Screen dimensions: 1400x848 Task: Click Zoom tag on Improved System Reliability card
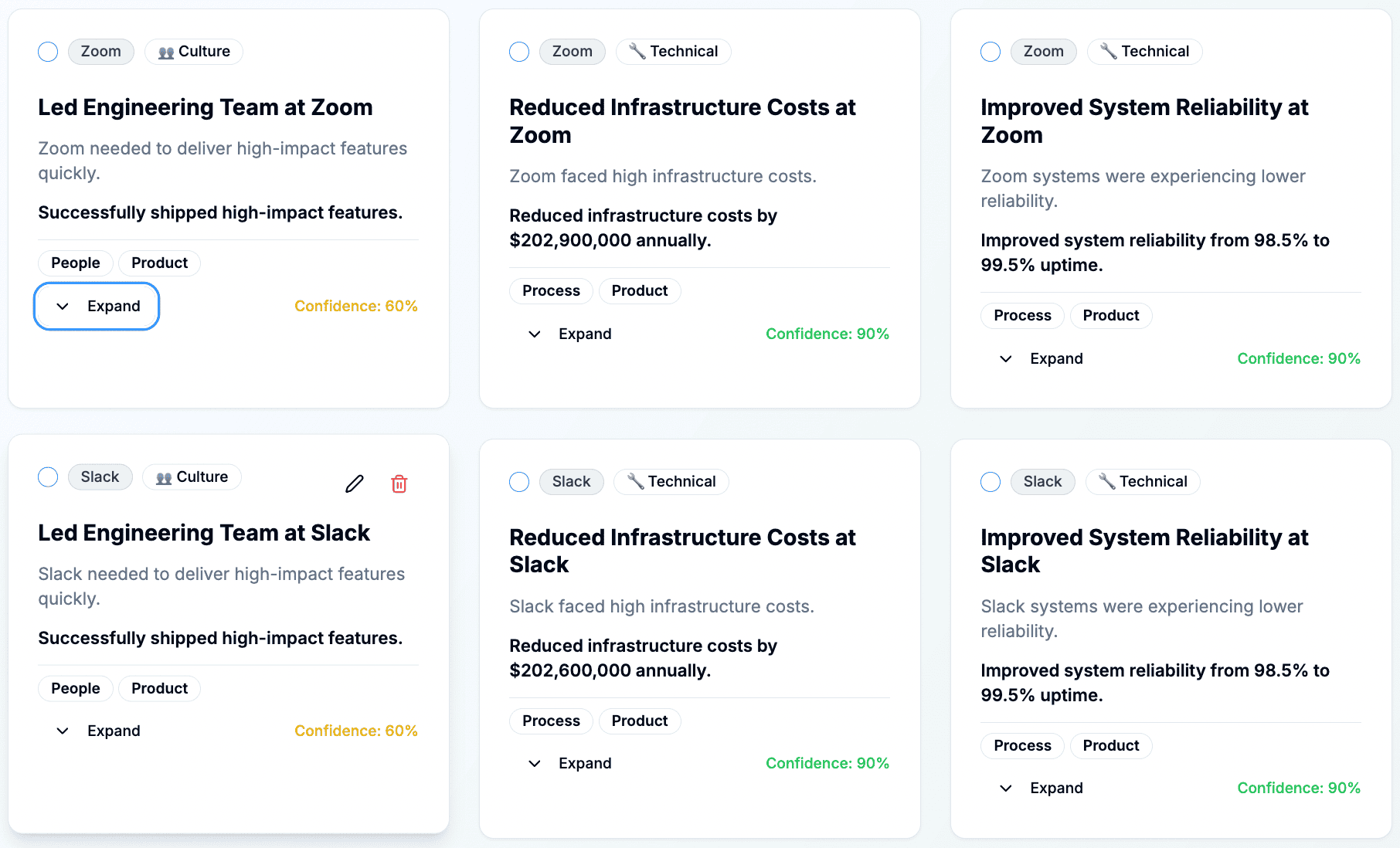tap(1044, 52)
